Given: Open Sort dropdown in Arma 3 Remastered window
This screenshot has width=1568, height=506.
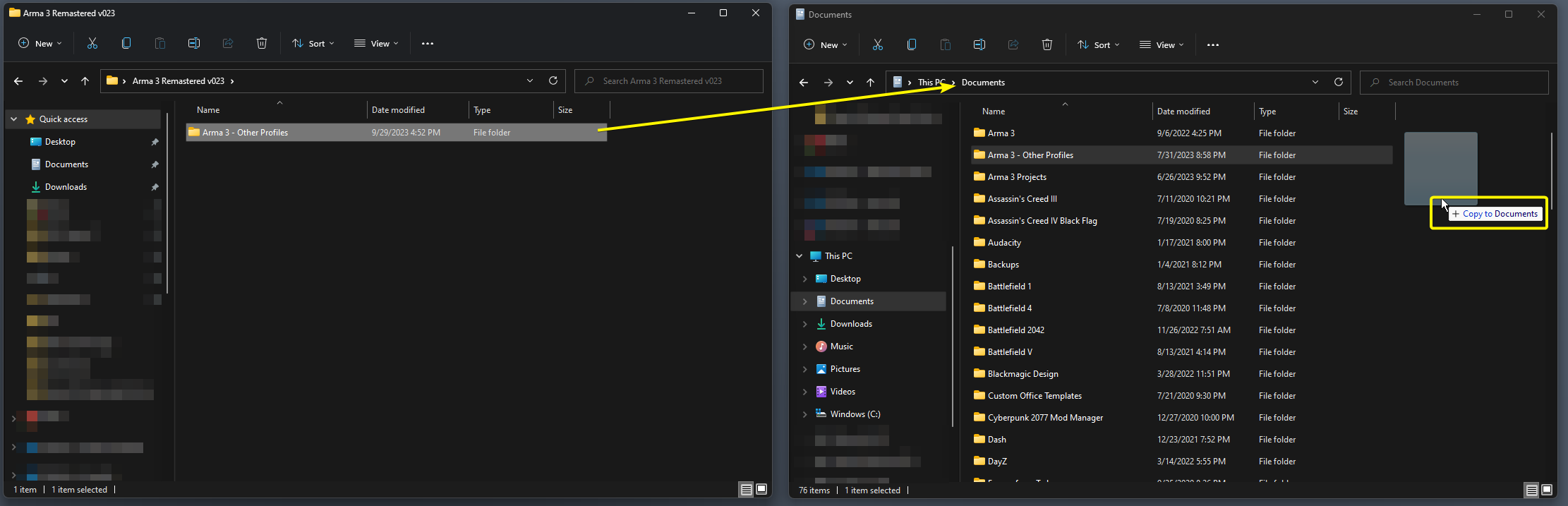Looking at the screenshot, I should click(313, 43).
